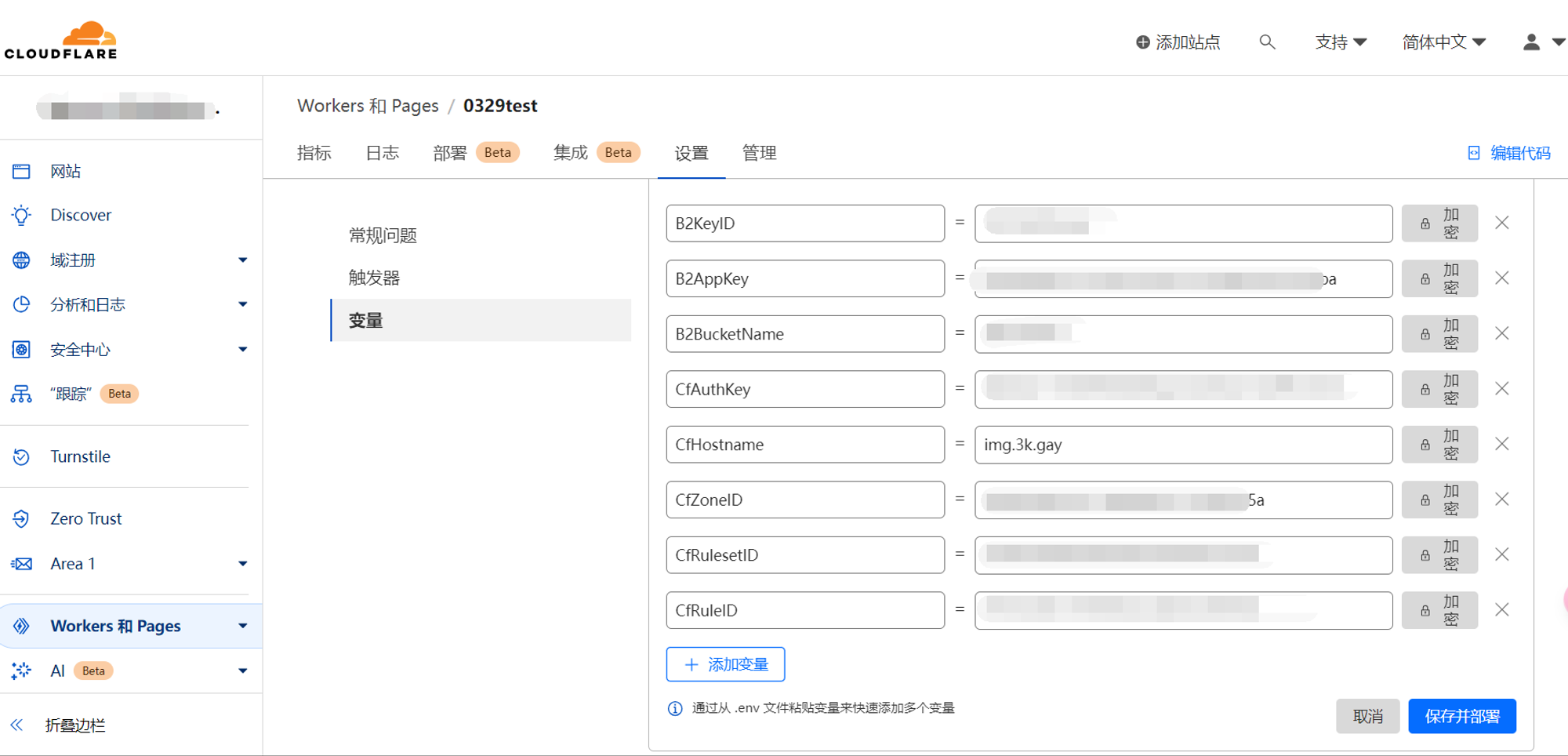Expand the 分析和日志 sidebar section
Screen dimensions: 1568x756
243,304
